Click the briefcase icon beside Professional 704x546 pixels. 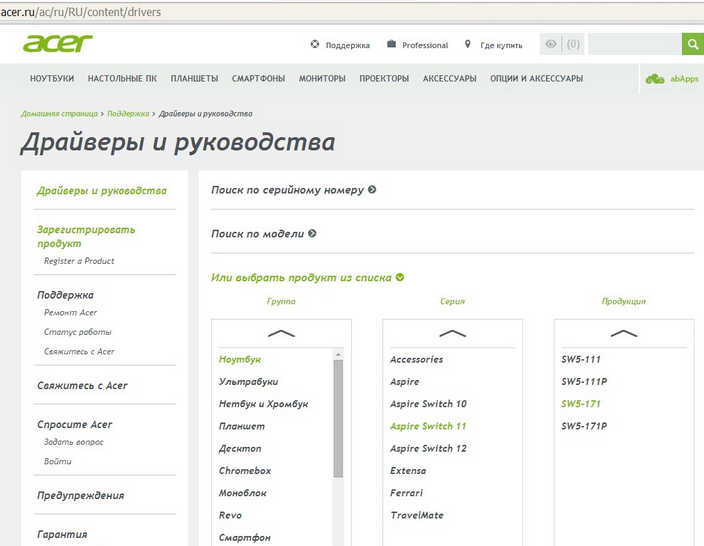[x=392, y=44]
